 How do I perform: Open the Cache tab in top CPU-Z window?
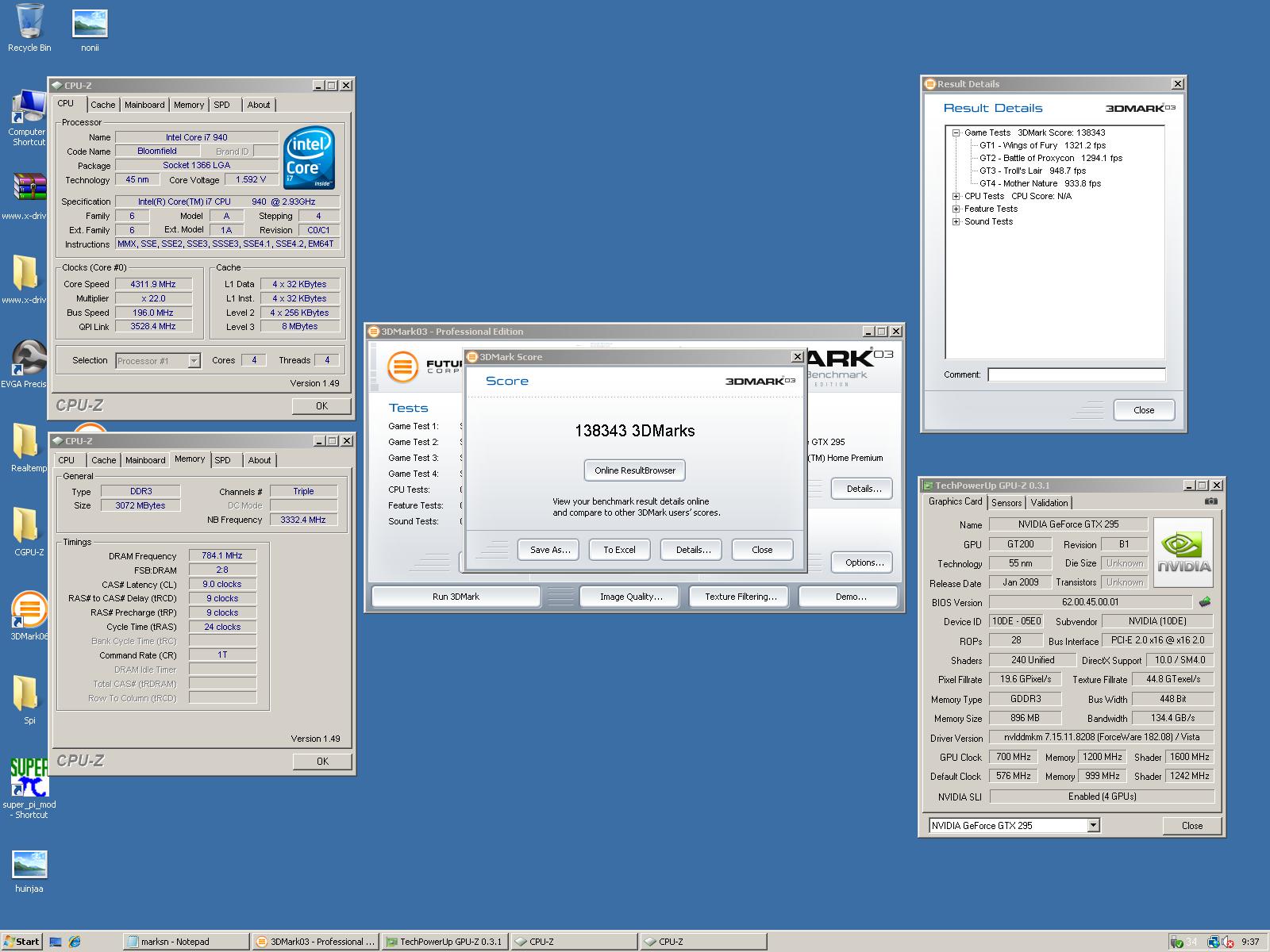coord(103,105)
